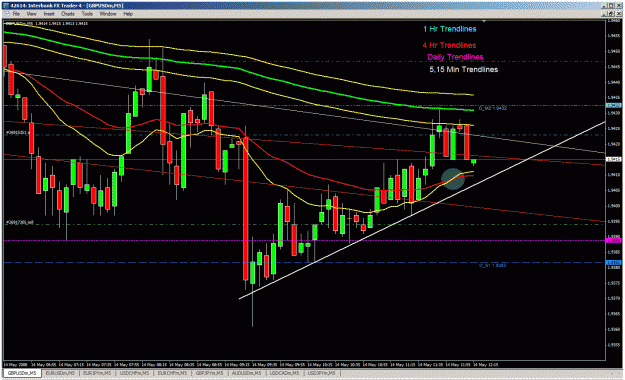Open the Help menu
The height and width of the screenshot is (380, 625).
point(128,14)
